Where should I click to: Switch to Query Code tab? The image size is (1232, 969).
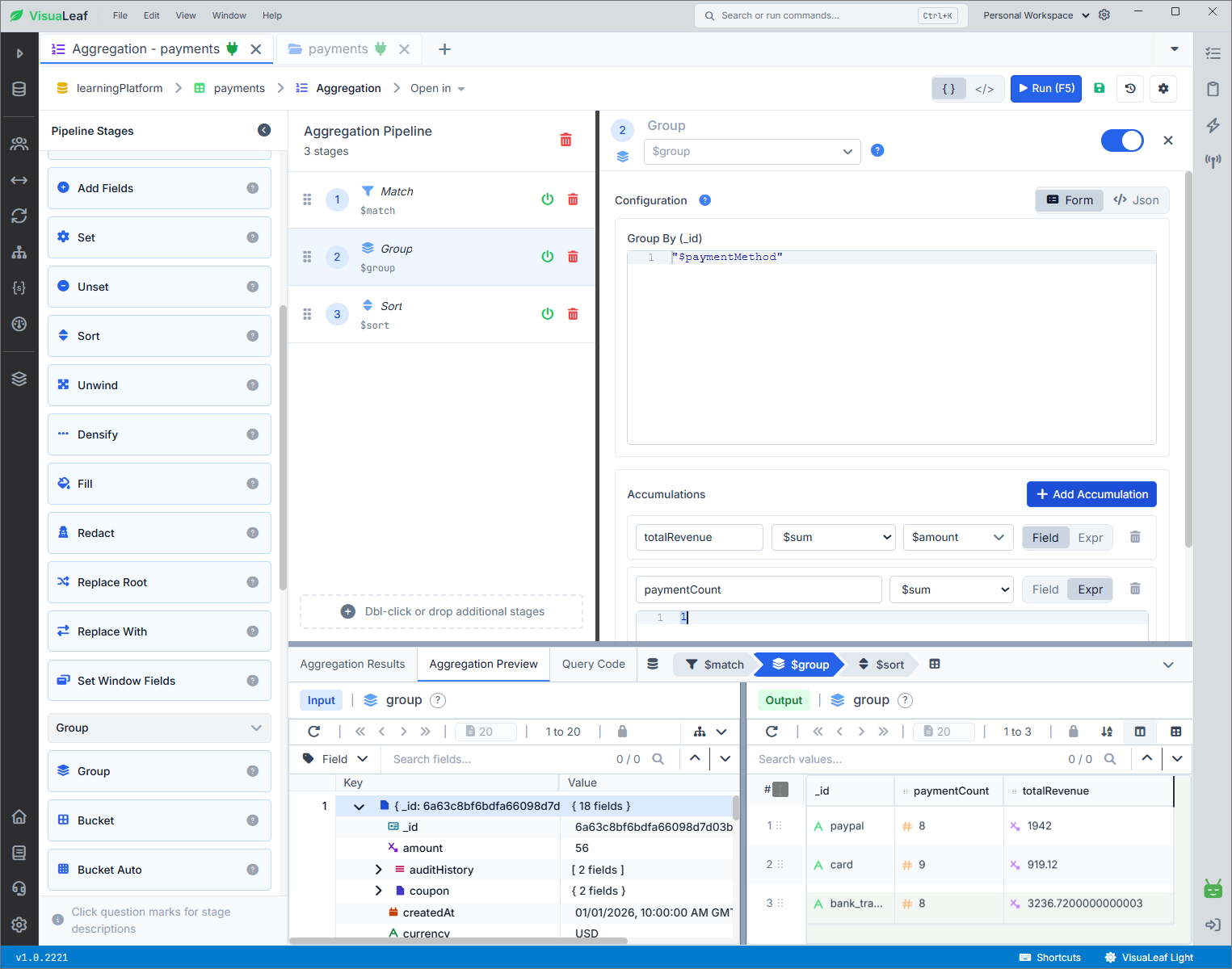point(594,664)
